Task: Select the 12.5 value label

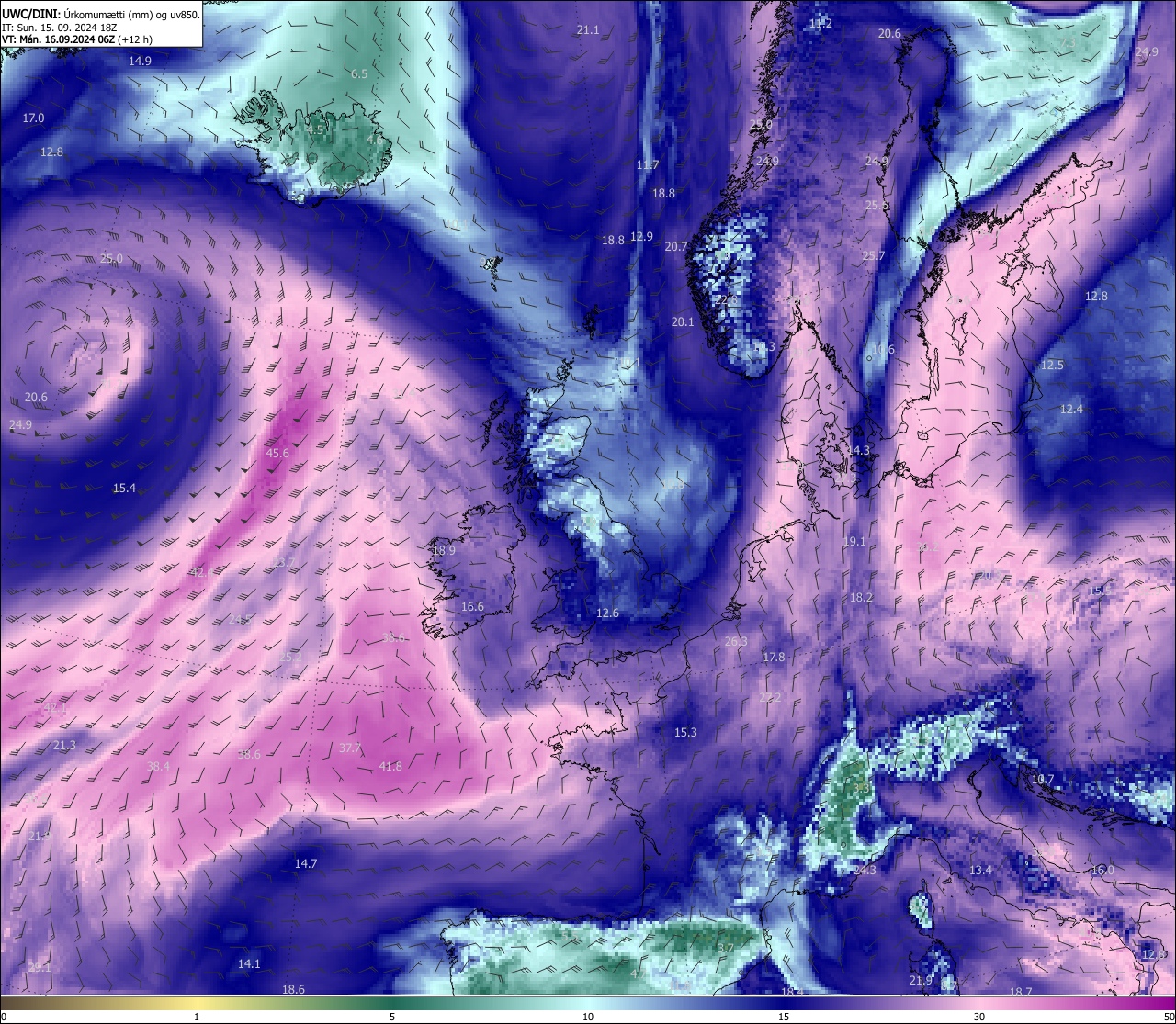Action: click(x=1052, y=365)
